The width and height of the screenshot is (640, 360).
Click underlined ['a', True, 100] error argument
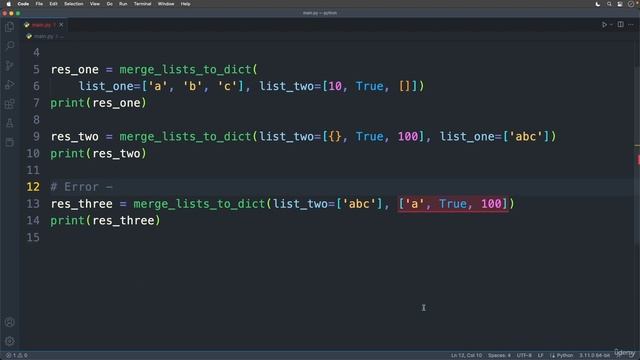click(x=453, y=204)
